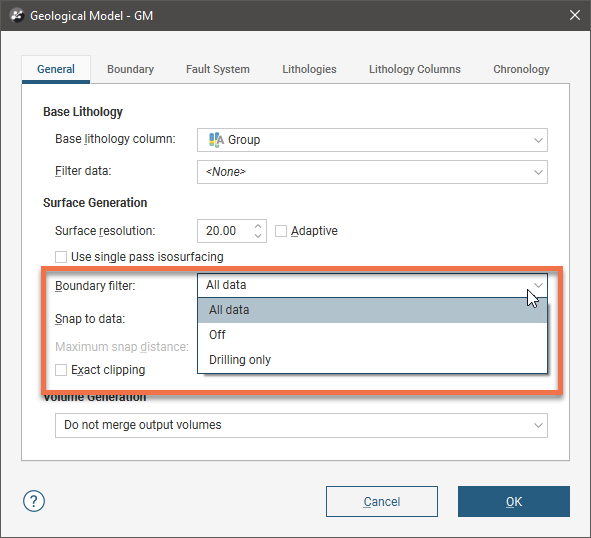Screen dimensions: 591x538
Task: Open the volume merge options dropdown
Action: [x=301, y=425]
